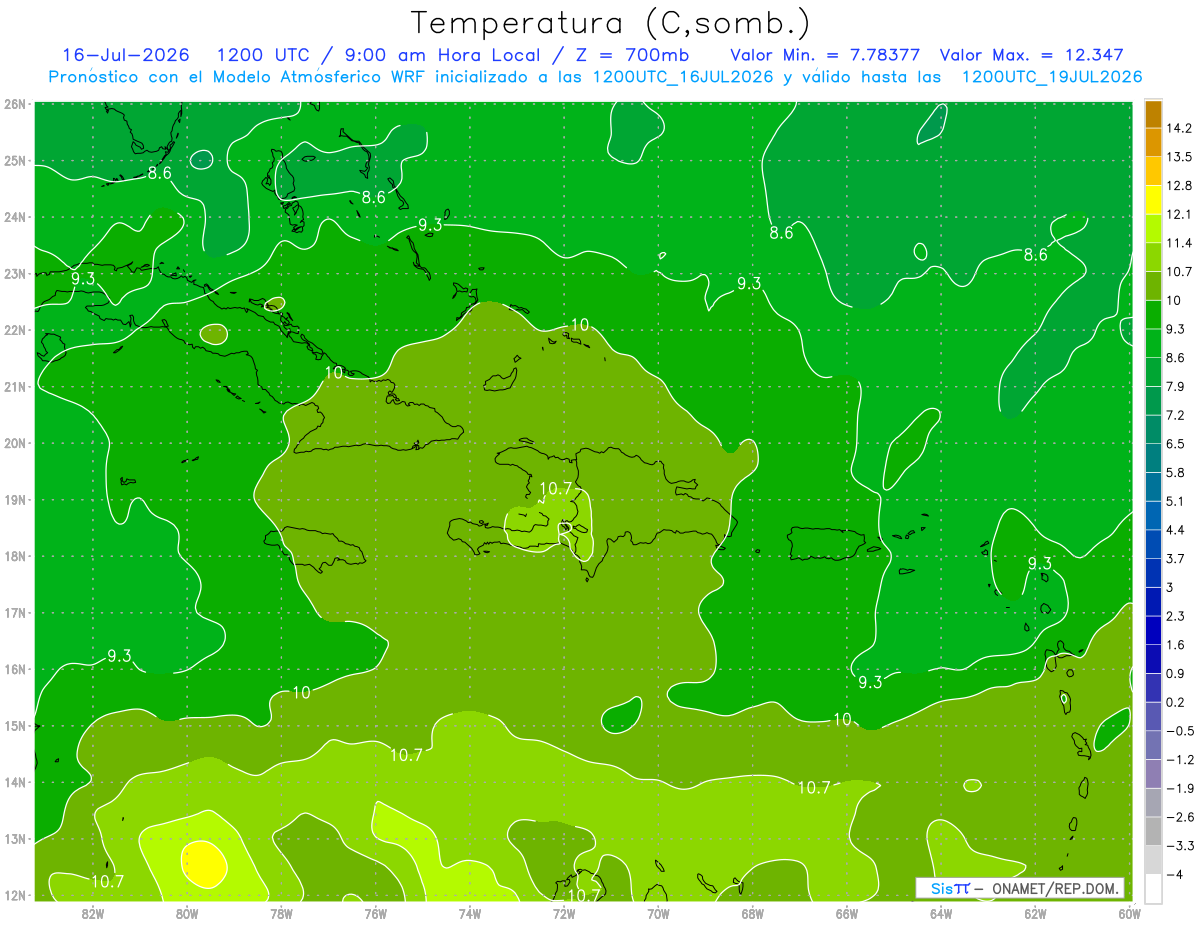This screenshot has width=1200, height=927.
Task: Click the '7.9' colorbar legend value
Action: [x=1176, y=386]
